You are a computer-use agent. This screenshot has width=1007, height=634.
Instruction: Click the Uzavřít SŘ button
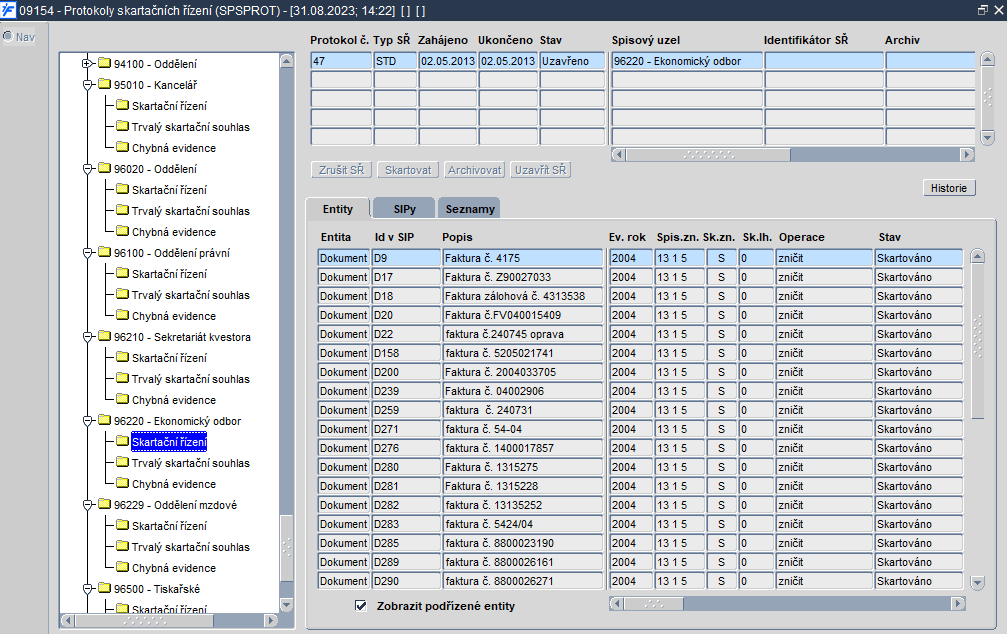(x=541, y=170)
